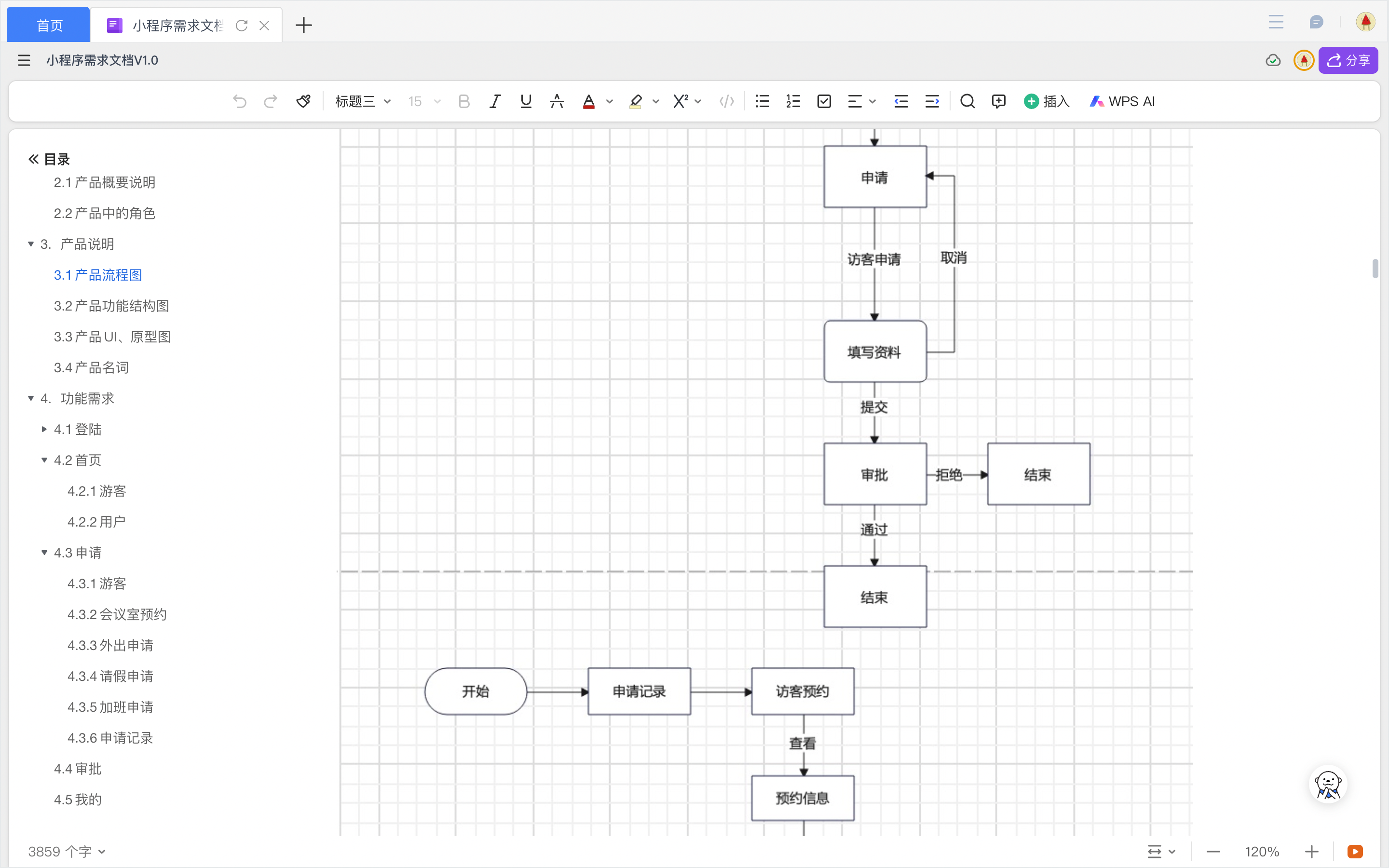Add a comment

coord(999,102)
